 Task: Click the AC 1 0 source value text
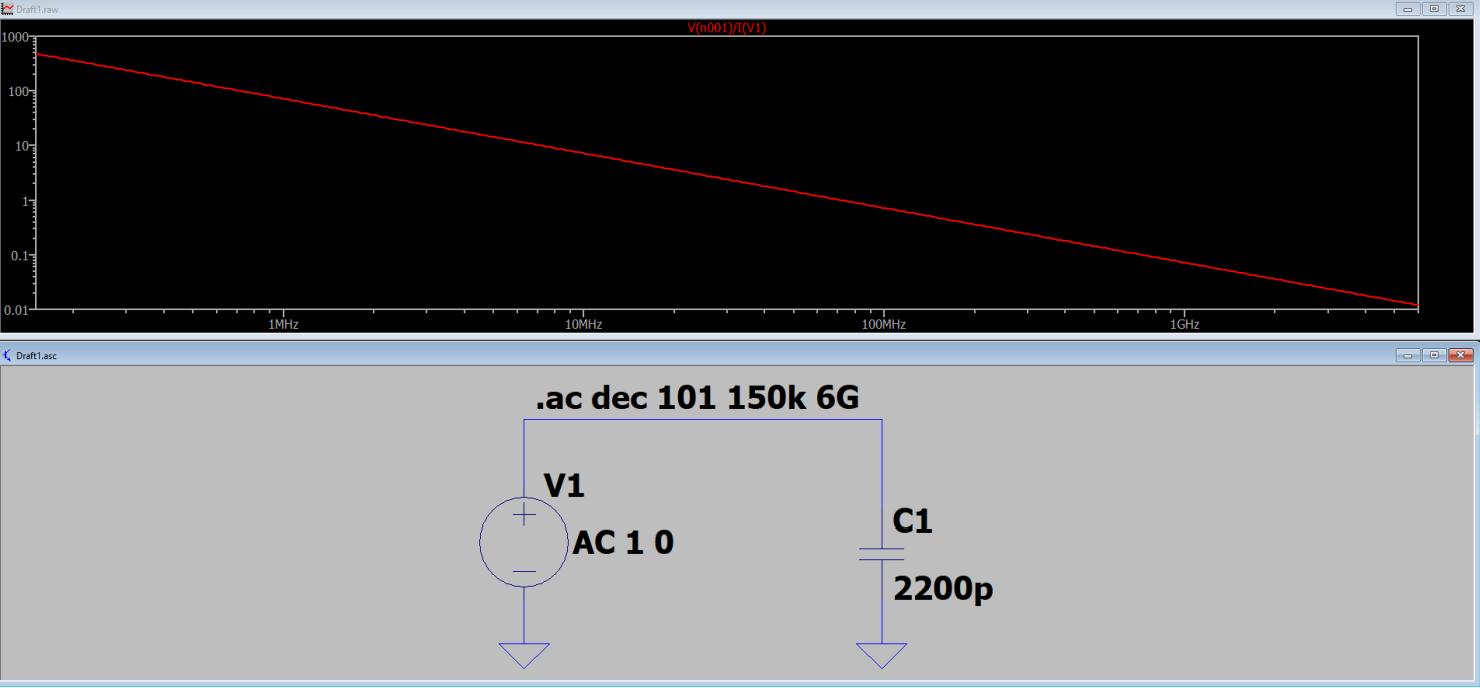(x=621, y=542)
